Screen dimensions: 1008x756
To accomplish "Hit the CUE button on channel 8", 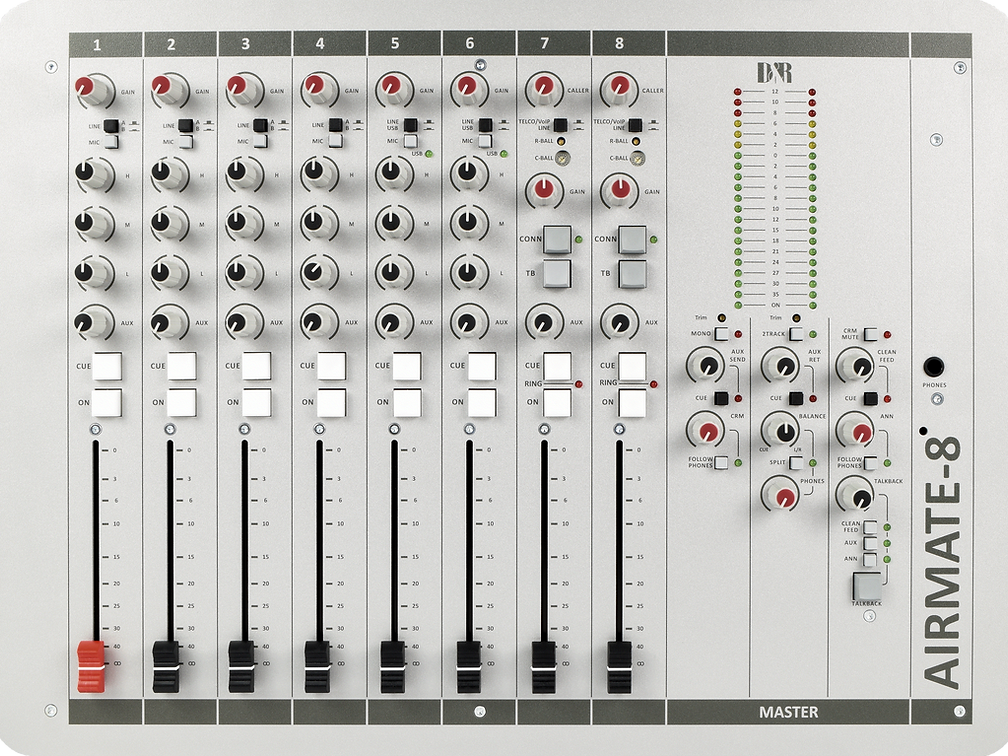I will (x=632, y=366).
